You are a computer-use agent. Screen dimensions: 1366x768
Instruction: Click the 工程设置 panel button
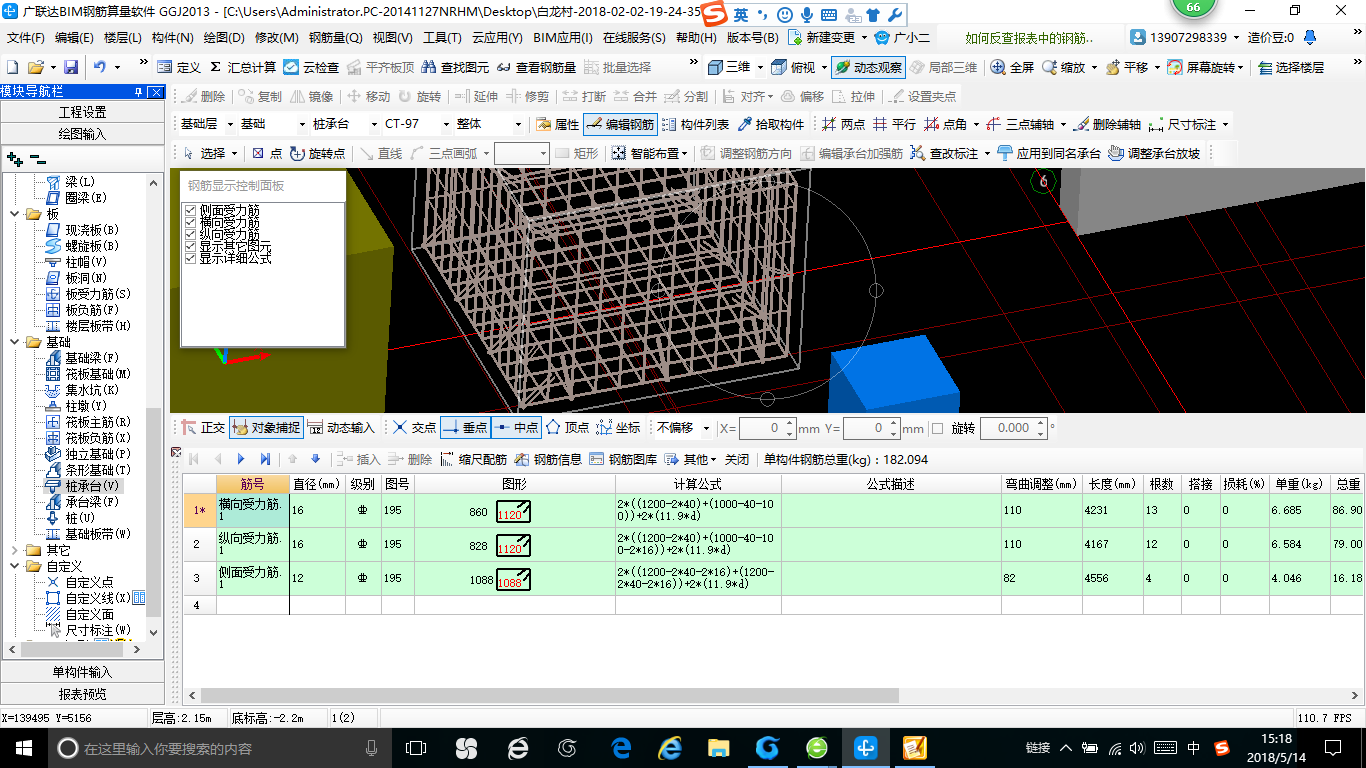(x=82, y=112)
